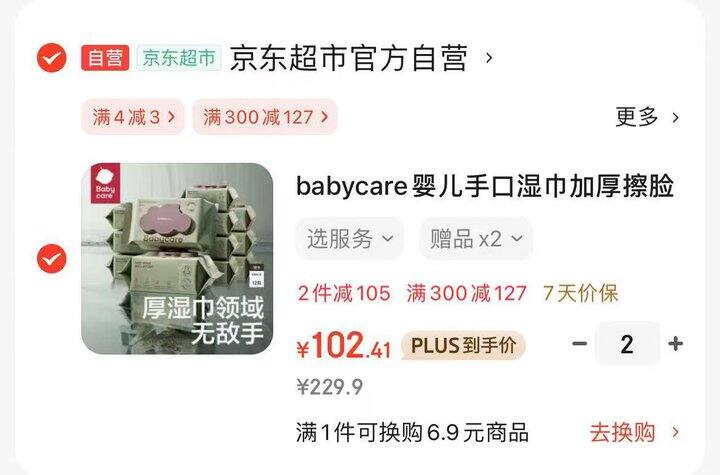Open babycare 婴儿手口湿巾 product title
Screen dimensions: 720x475
point(485,186)
